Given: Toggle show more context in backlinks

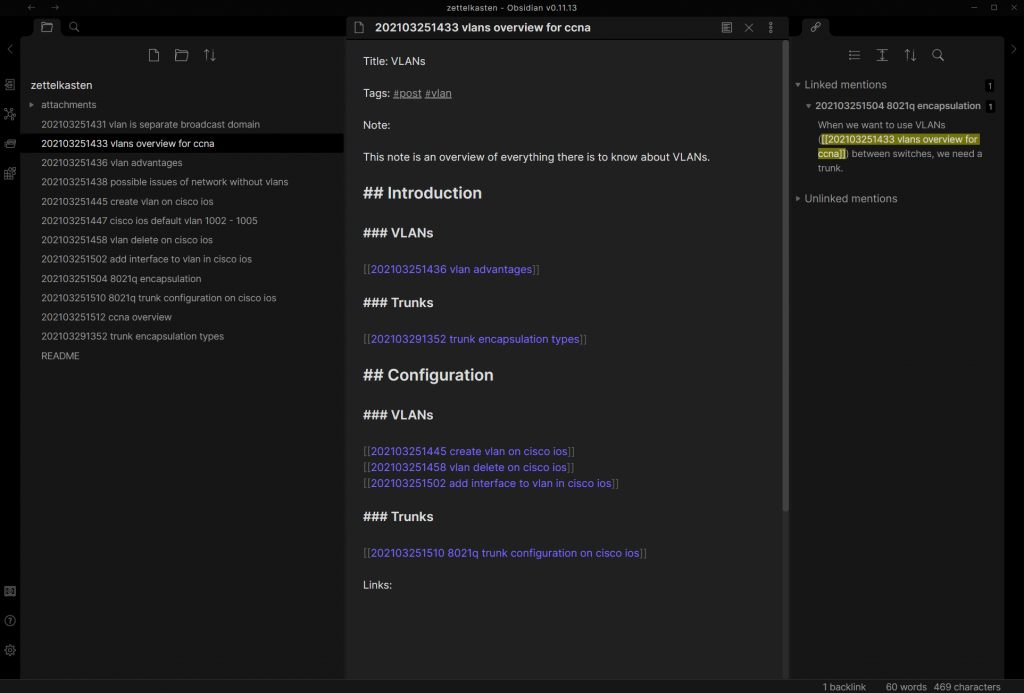Looking at the screenshot, I should (882, 56).
